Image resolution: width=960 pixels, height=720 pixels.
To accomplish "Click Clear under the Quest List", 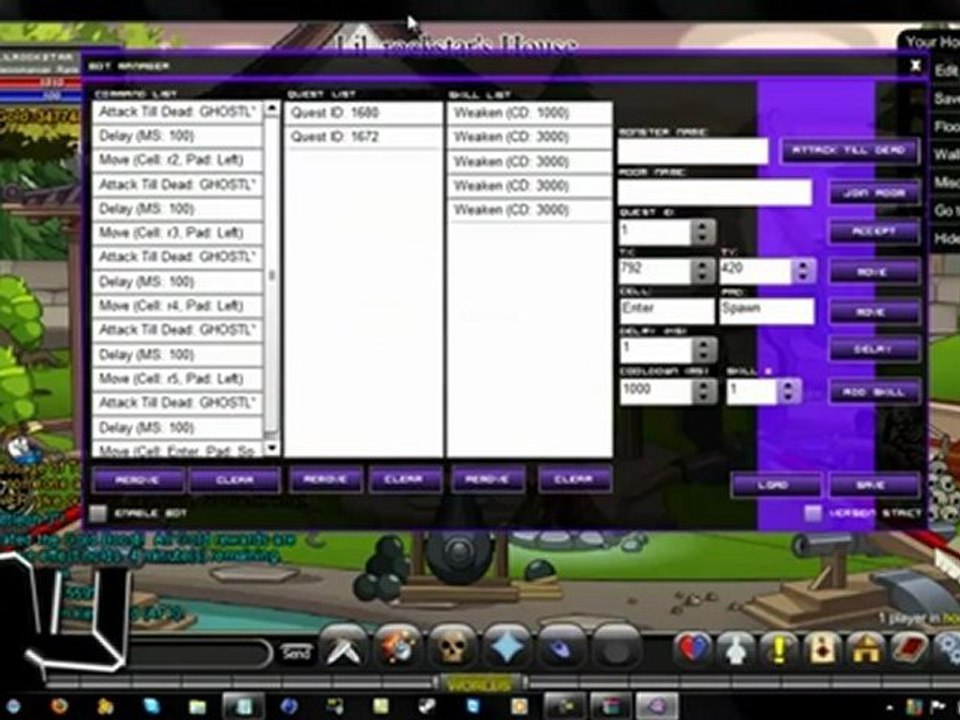I will [405, 479].
